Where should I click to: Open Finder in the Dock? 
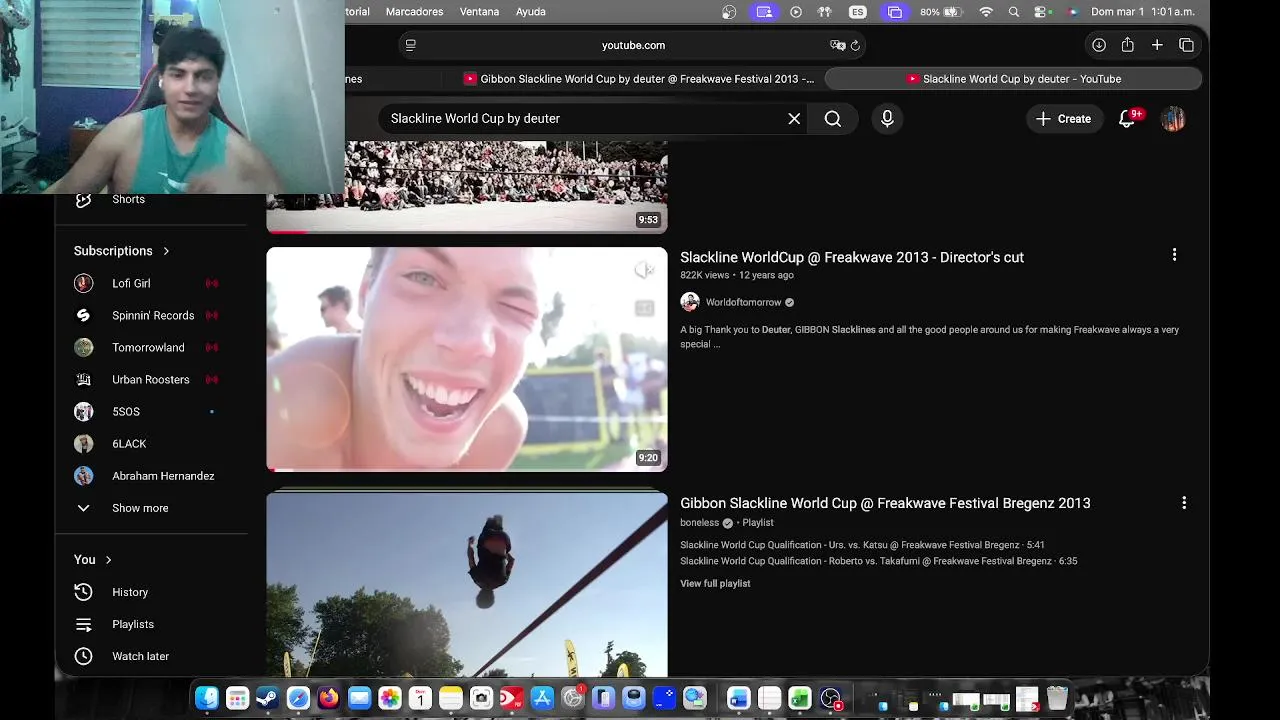coord(207,698)
